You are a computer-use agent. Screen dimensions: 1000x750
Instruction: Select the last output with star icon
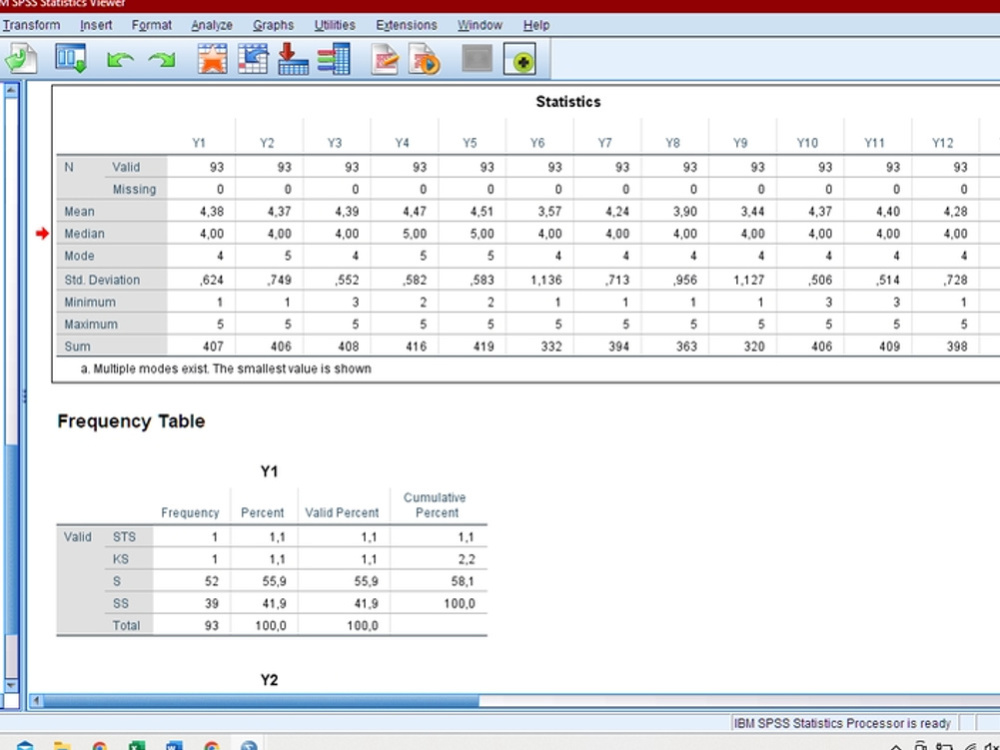[x=213, y=59]
